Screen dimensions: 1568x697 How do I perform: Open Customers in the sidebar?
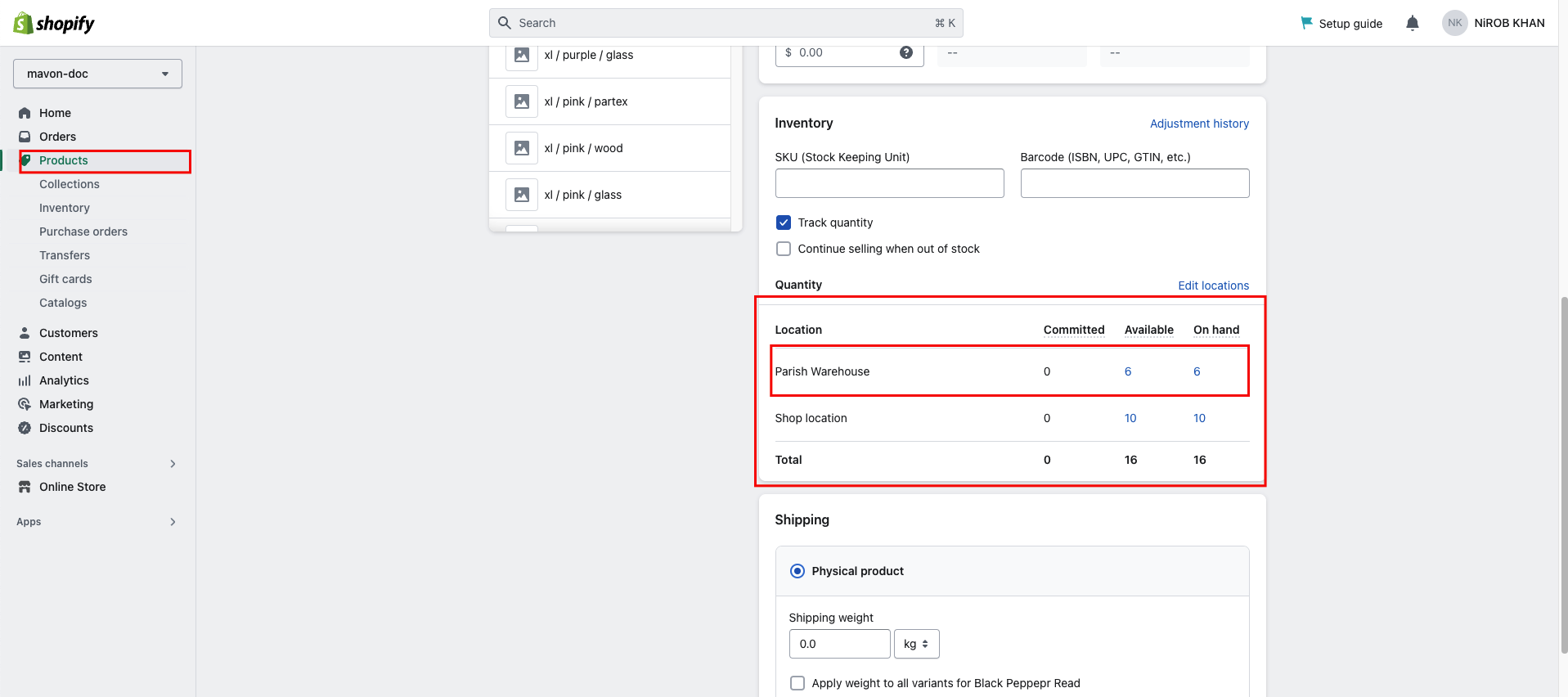69,333
